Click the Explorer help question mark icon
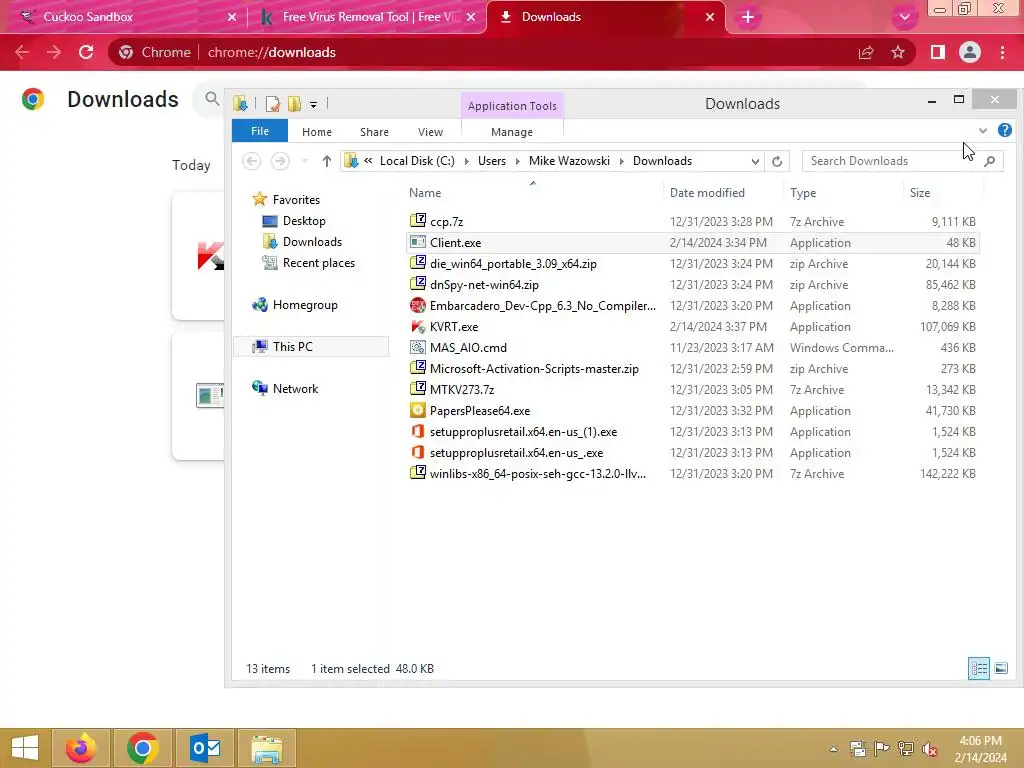Viewport: 1024px width, 768px height. 1004,130
